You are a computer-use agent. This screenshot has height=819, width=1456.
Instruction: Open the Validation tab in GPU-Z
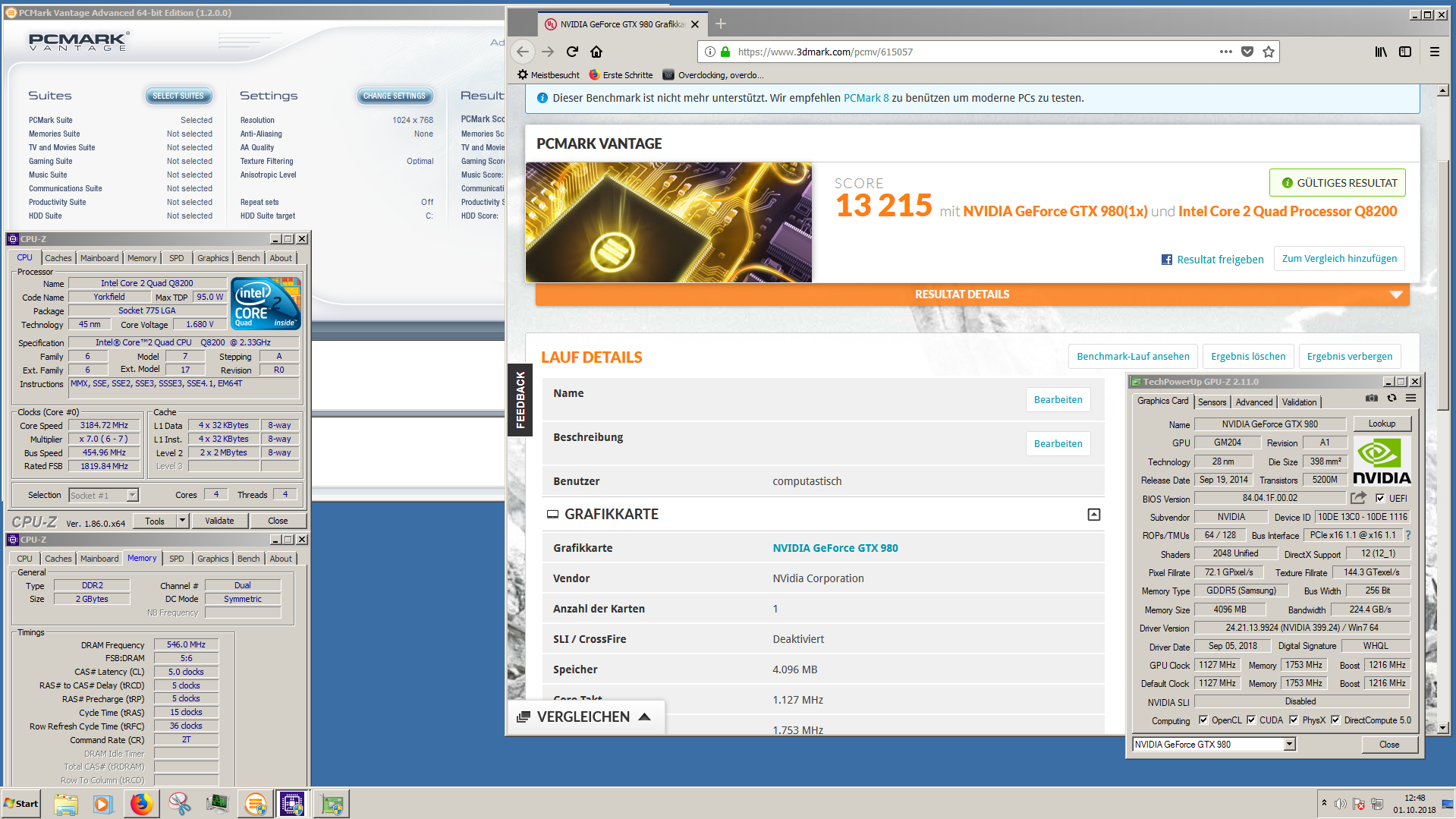pyautogui.click(x=1299, y=402)
